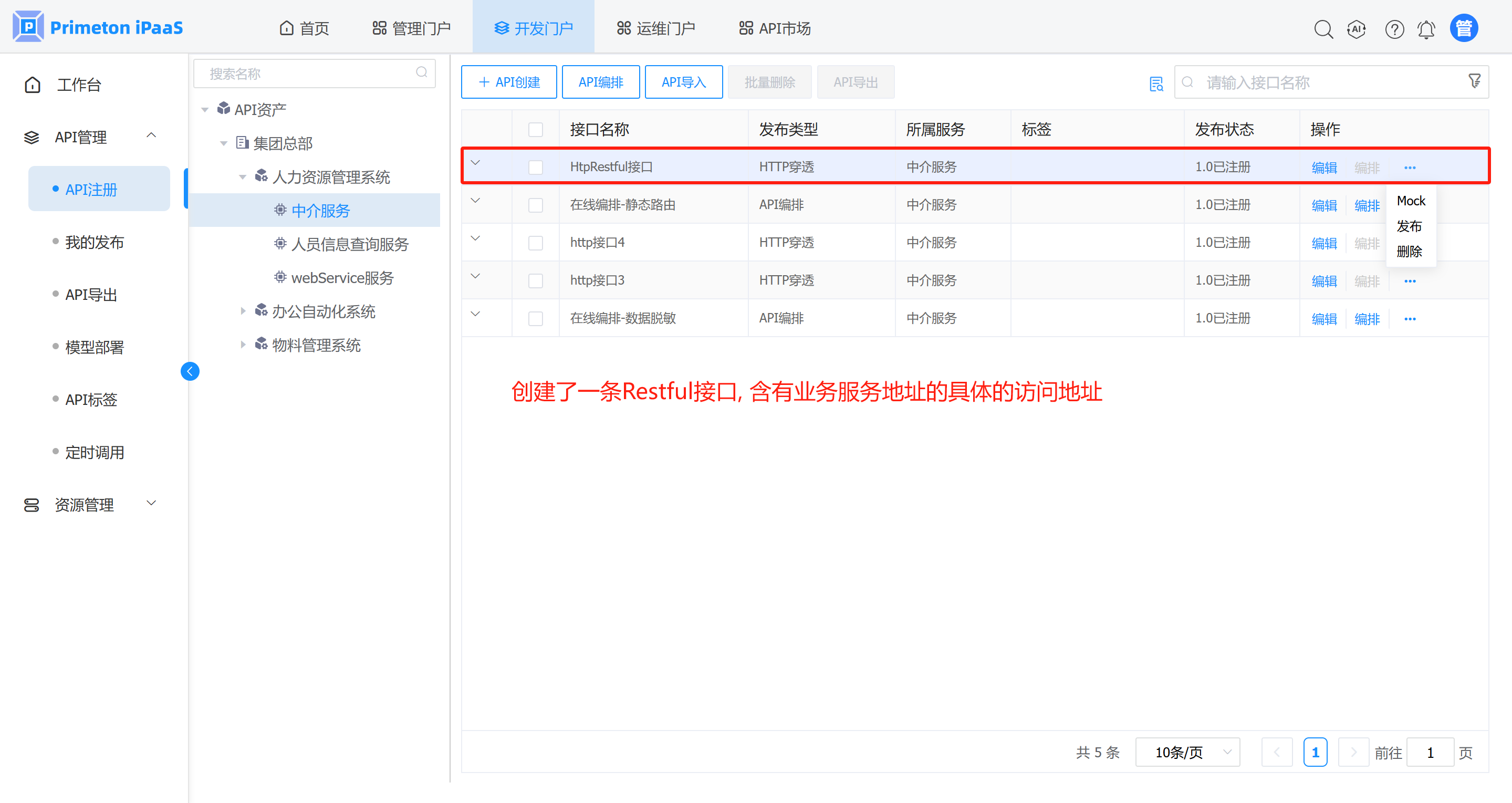Open the AI assistant icon
The image size is (1512, 803).
tap(1356, 29)
